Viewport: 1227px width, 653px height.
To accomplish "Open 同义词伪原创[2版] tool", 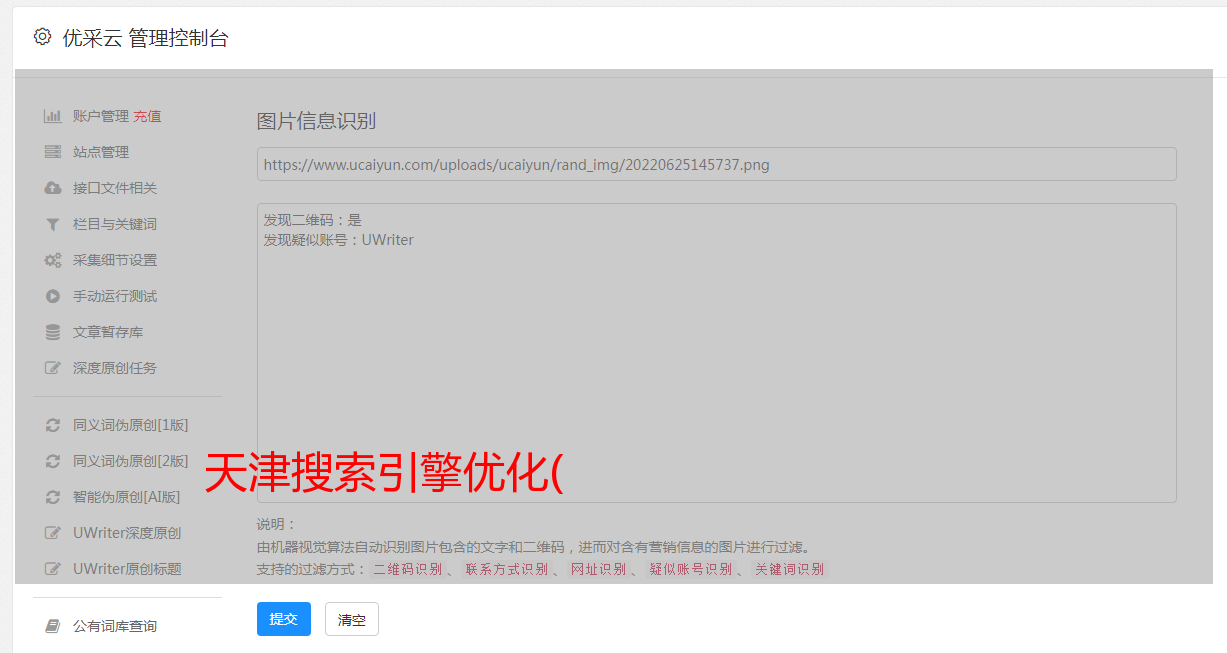I will coord(131,461).
